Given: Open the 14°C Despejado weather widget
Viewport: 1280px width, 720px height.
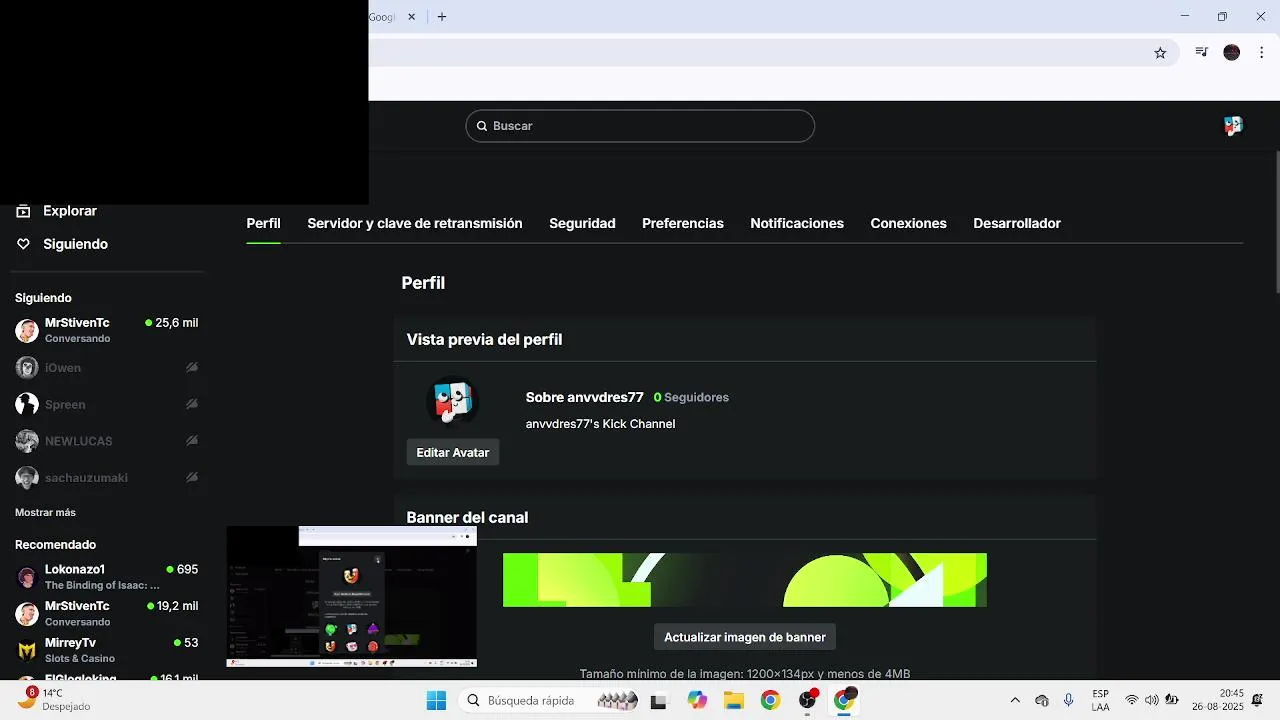Looking at the screenshot, I should click(55, 699).
